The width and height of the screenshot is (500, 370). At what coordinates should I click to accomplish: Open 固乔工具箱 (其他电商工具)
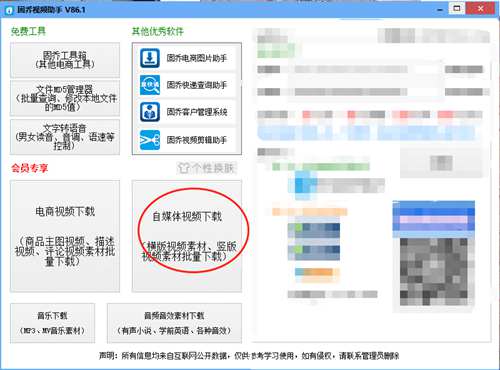65,60
